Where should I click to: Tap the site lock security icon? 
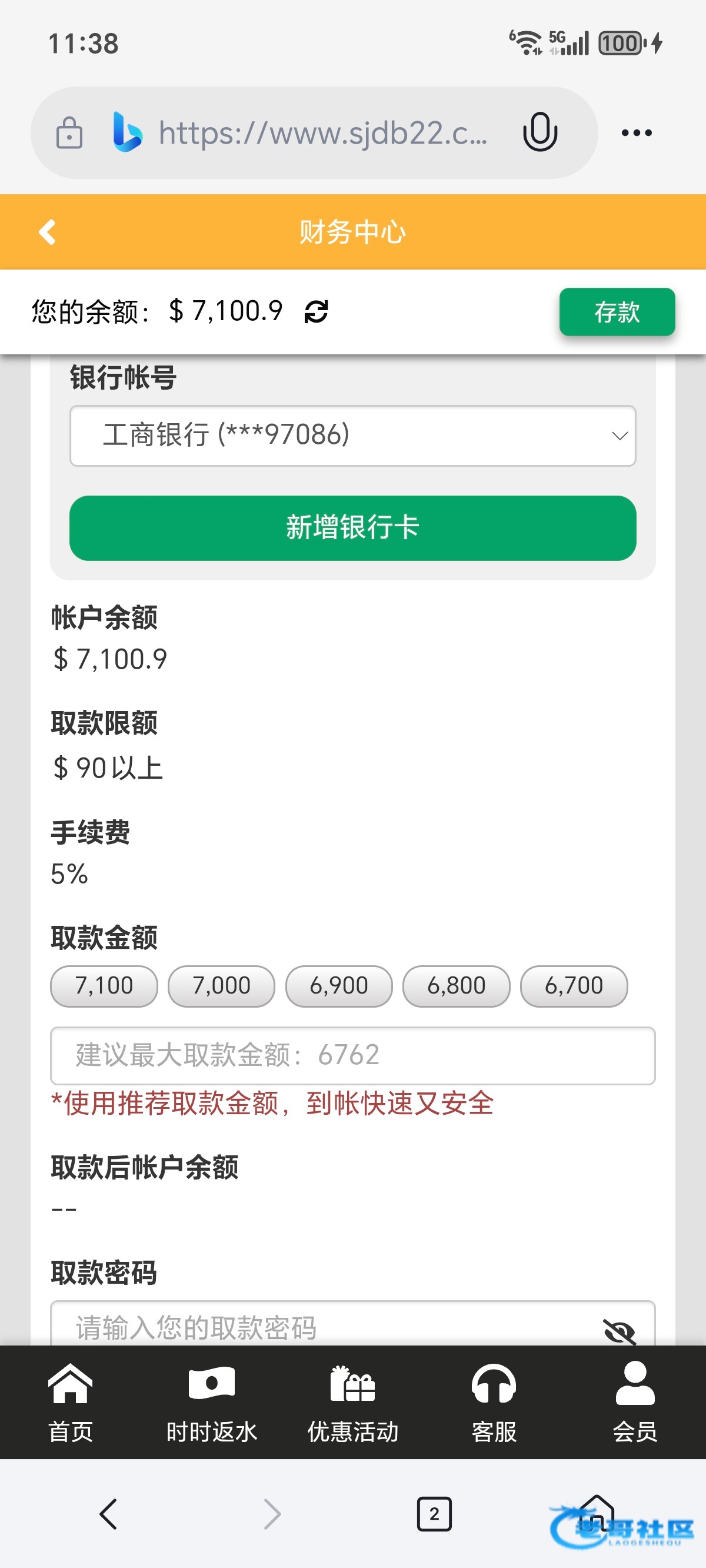pyautogui.click(x=69, y=132)
